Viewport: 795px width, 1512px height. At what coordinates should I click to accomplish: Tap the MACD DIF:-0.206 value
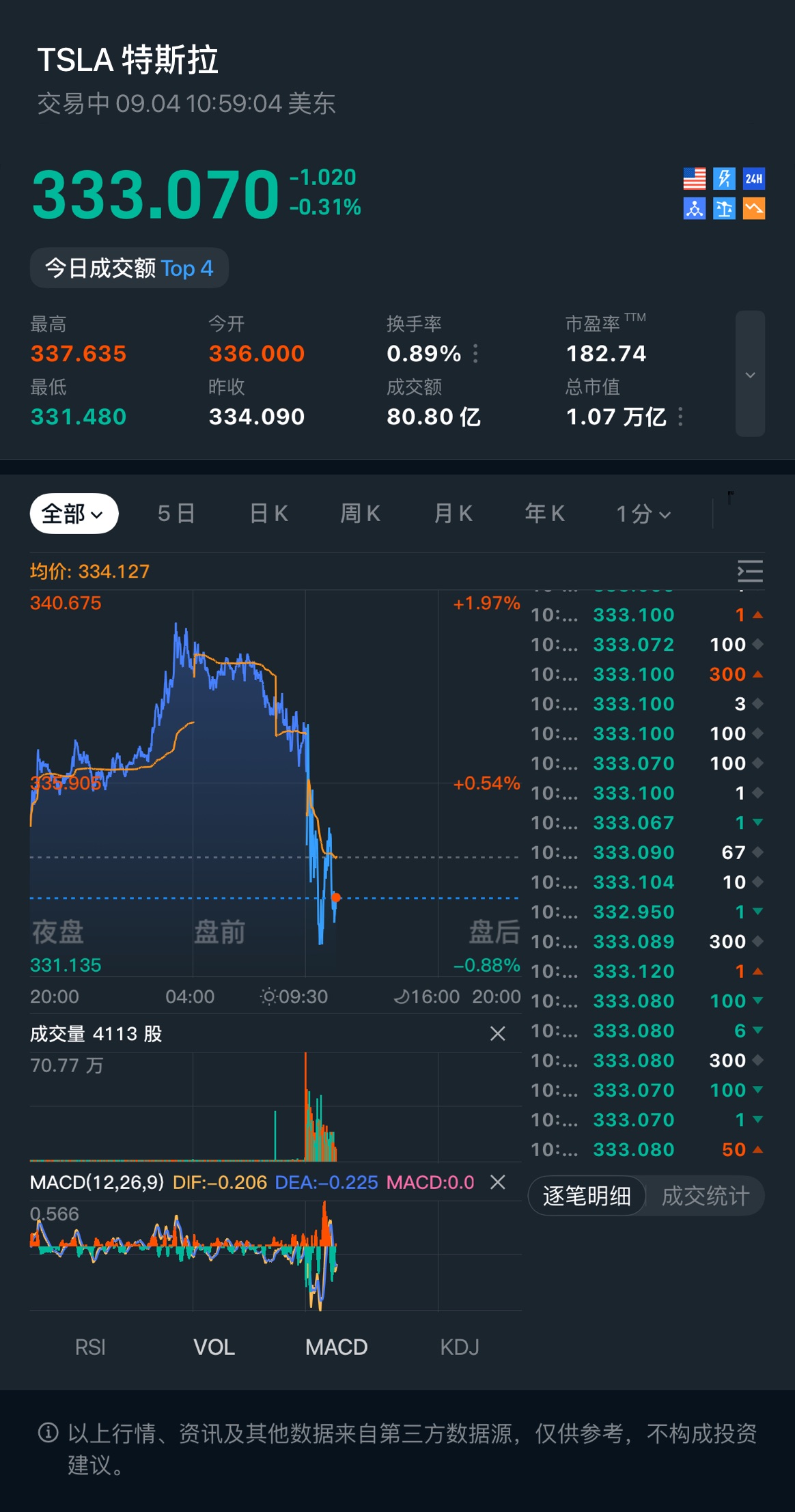pyautogui.click(x=220, y=1182)
